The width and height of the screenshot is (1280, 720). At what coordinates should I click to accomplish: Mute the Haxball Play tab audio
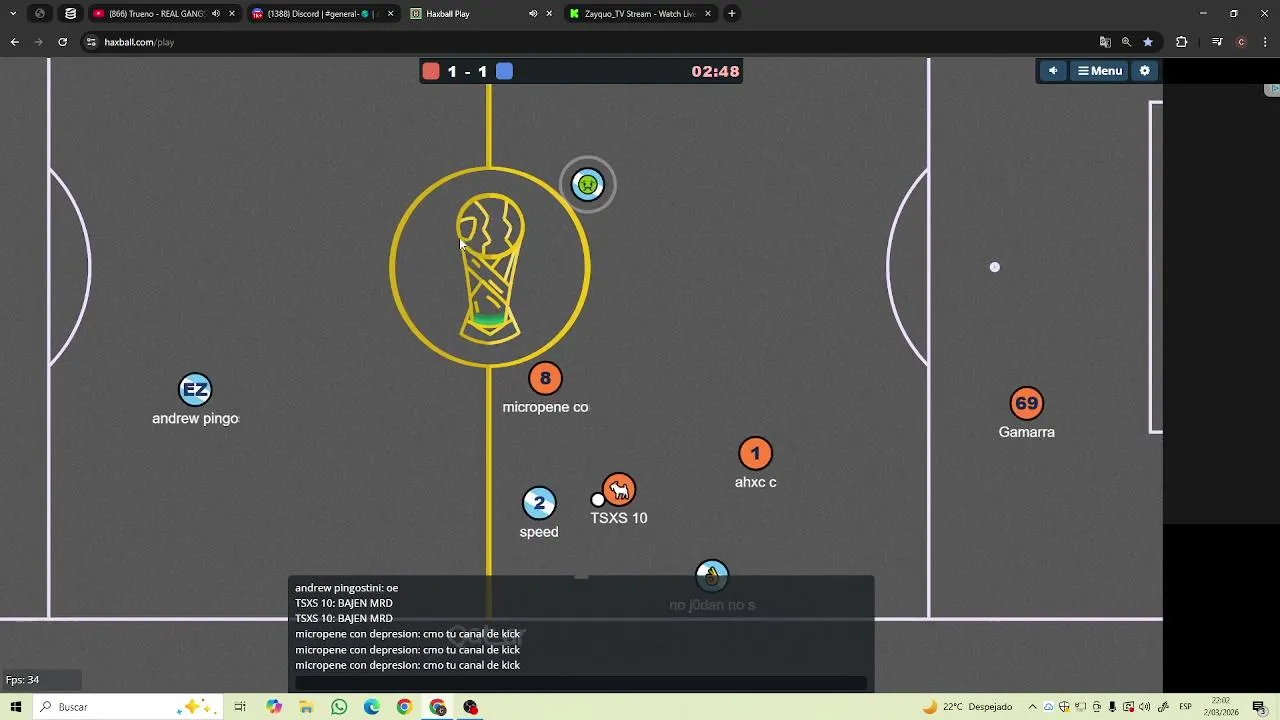pyautogui.click(x=533, y=14)
